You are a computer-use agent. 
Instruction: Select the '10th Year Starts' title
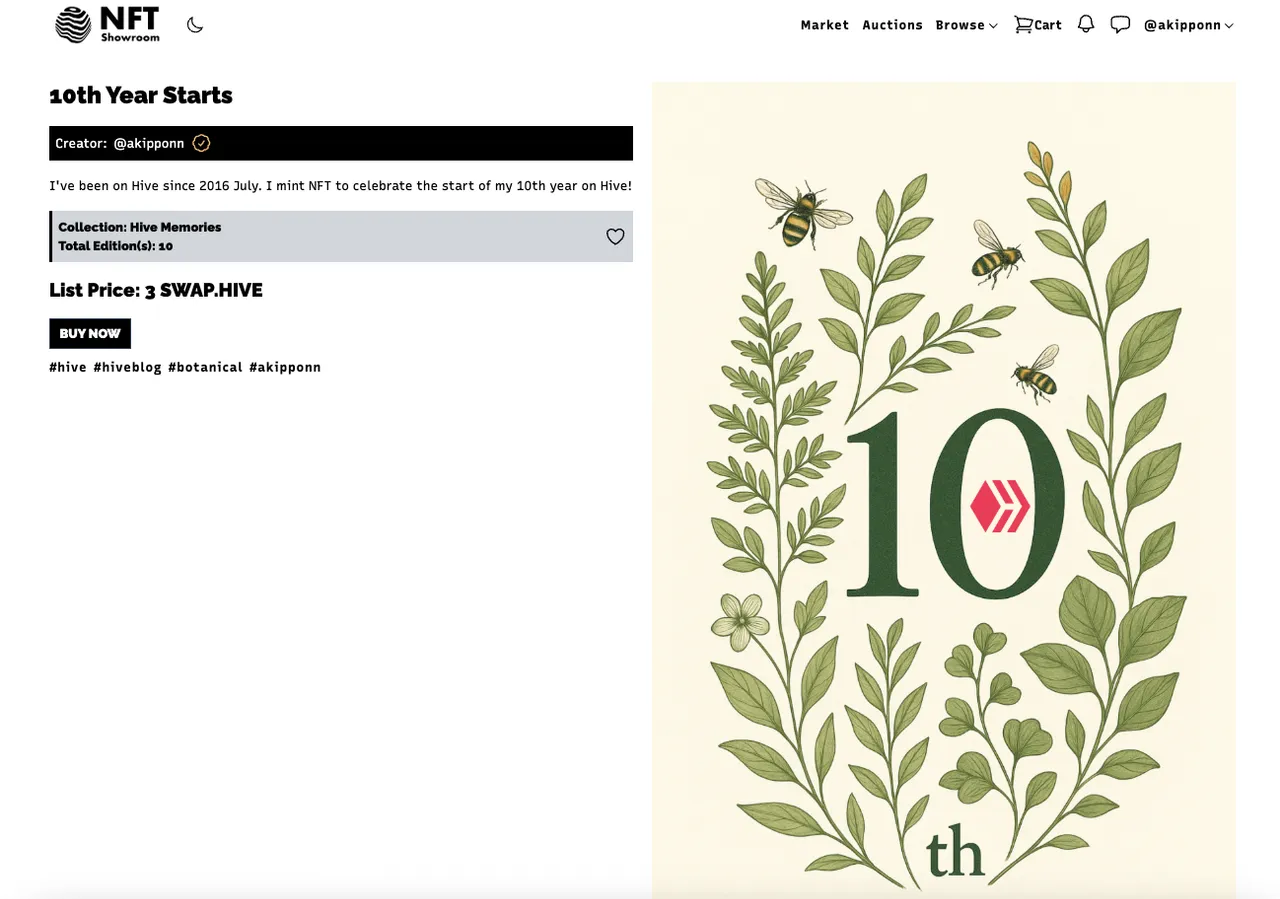tap(141, 95)
